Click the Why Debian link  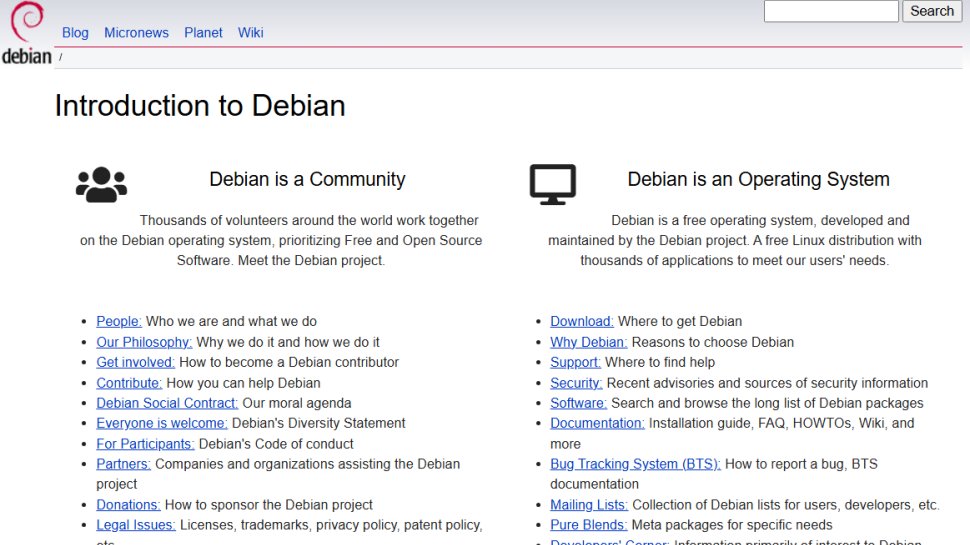[588, 342]
